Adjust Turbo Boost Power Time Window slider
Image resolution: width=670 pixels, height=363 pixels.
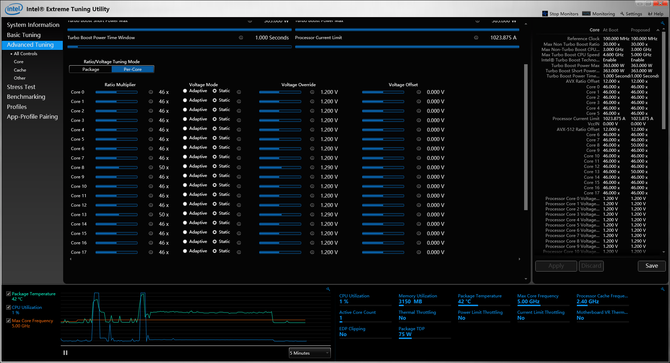pyautogui.click(x=179, y=47)
